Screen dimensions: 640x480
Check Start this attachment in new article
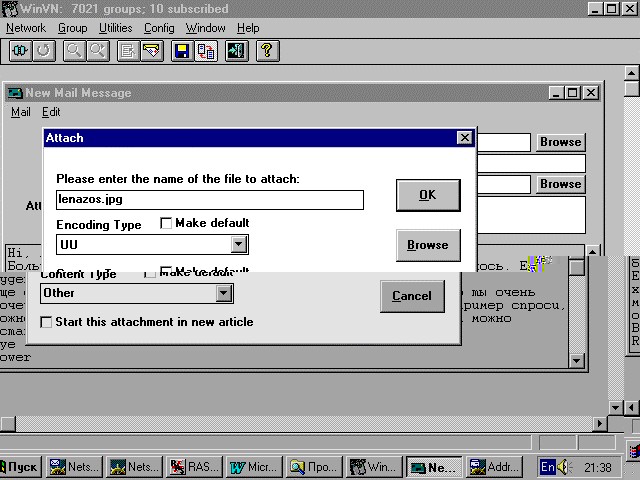pyautogui.click(x=47, y=322)
